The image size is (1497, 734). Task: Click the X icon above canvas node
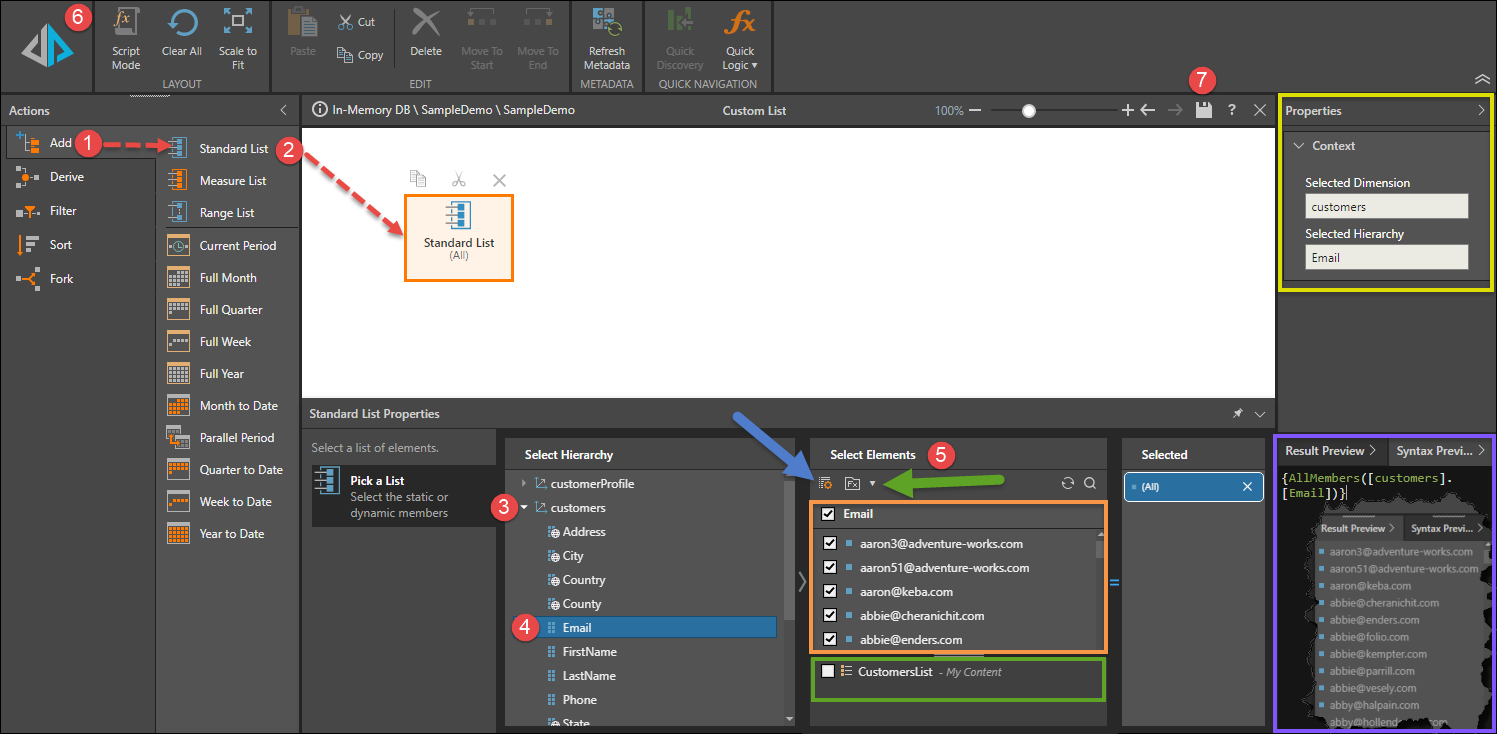pyautogui.click(x=500, y=180)
